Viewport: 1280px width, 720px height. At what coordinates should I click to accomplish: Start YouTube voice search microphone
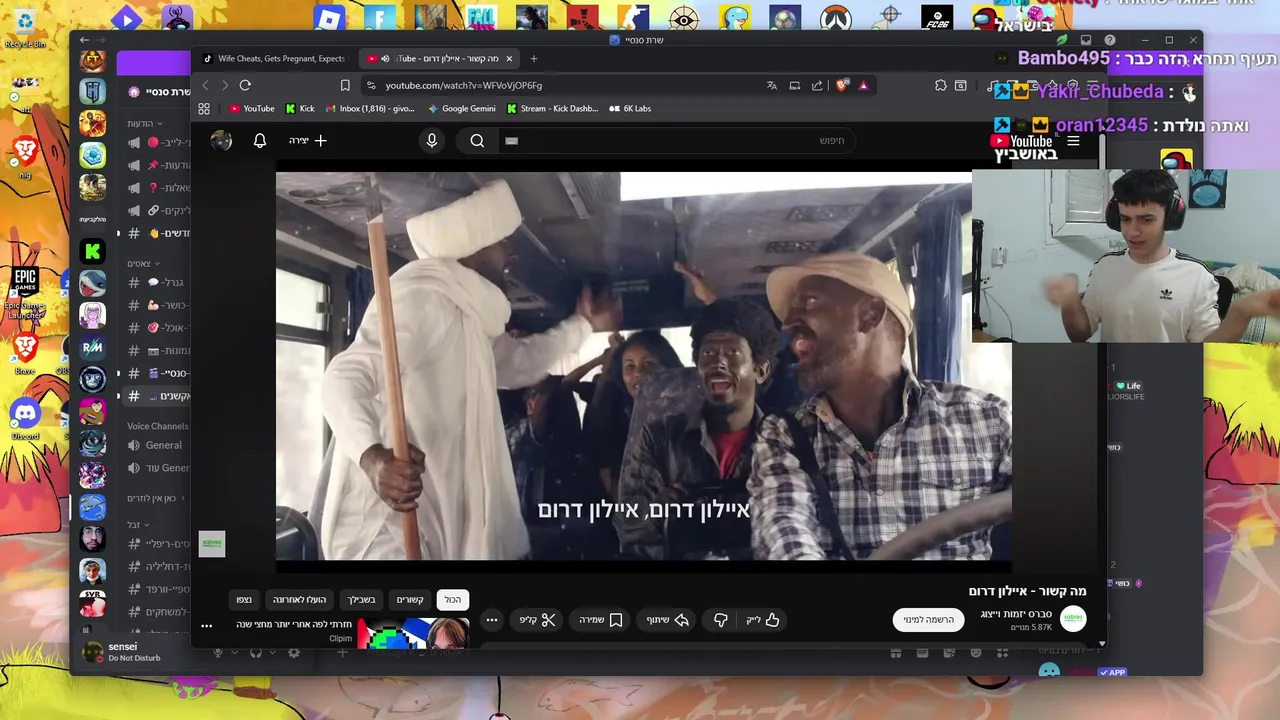[x=432, y=141]
